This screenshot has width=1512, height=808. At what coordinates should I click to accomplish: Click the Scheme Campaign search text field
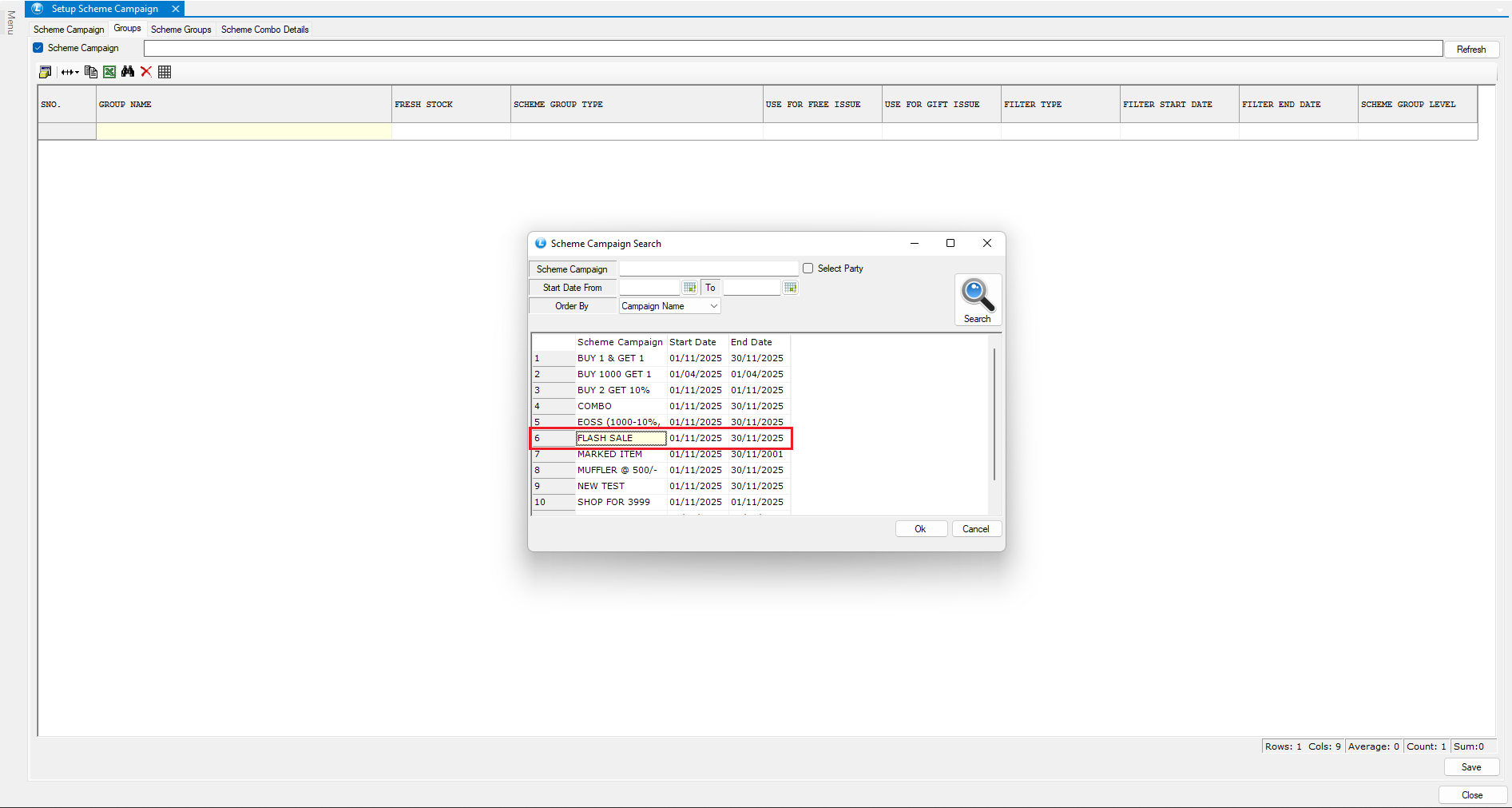[708, 269]
